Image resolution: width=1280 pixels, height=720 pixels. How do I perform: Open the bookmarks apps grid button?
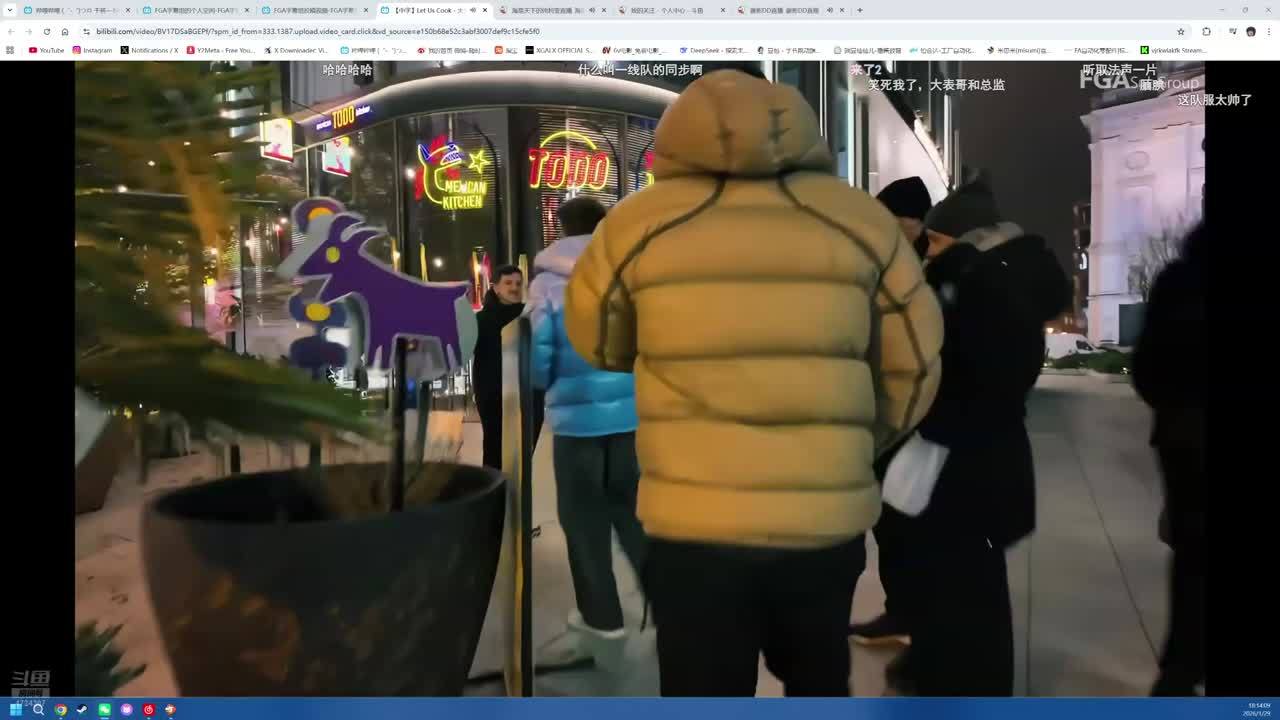coord(10,50)
